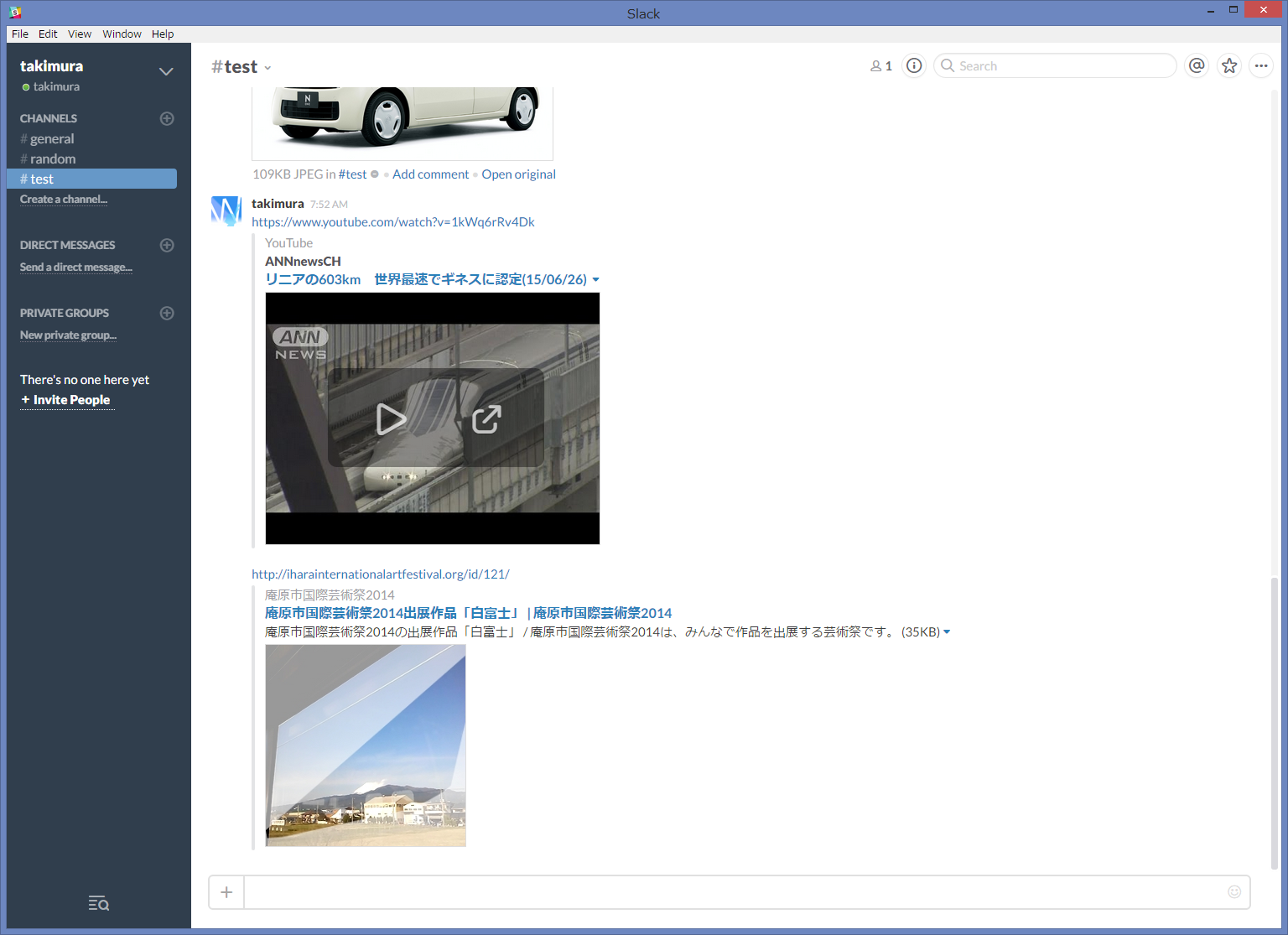Viewport: 1288px width, 935px height.
Task: Open the three-dot more options menu
Action: pyautogui.click(x=1261, y=65)
